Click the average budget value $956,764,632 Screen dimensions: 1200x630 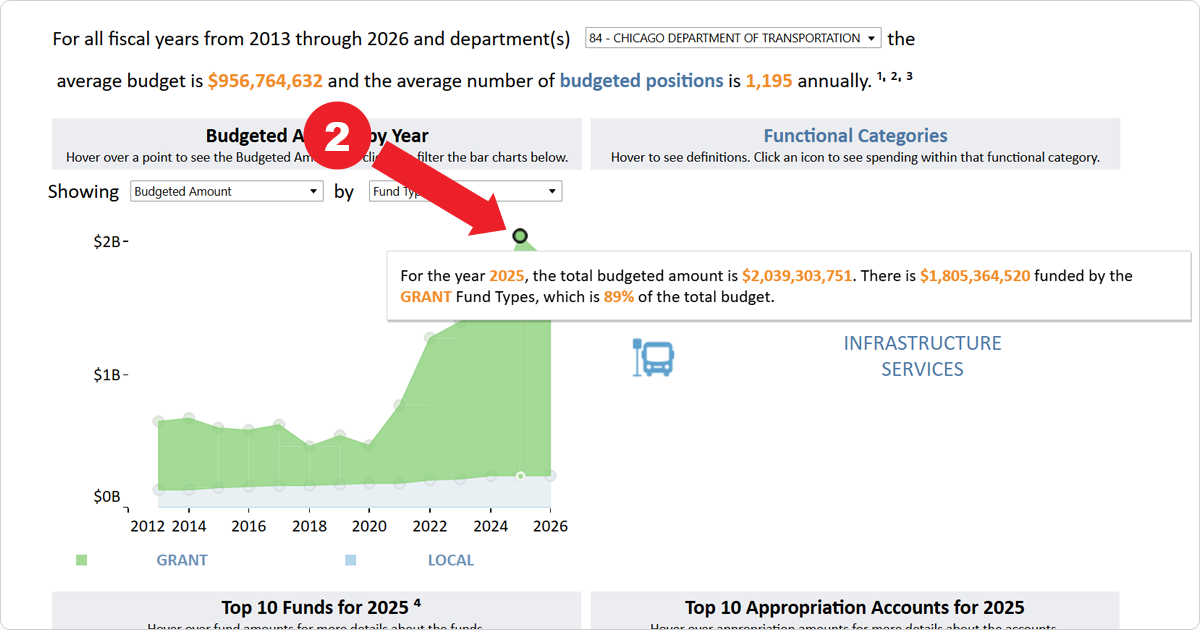pyautogui.click(x=265, y=81)
